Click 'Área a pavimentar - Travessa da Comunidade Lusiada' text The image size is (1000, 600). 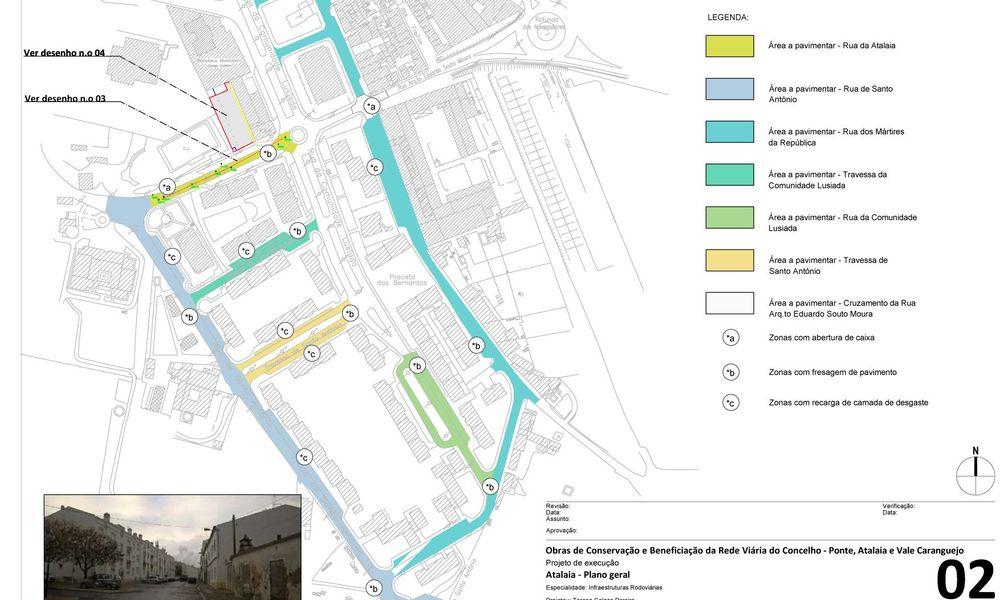pos(828,180)
